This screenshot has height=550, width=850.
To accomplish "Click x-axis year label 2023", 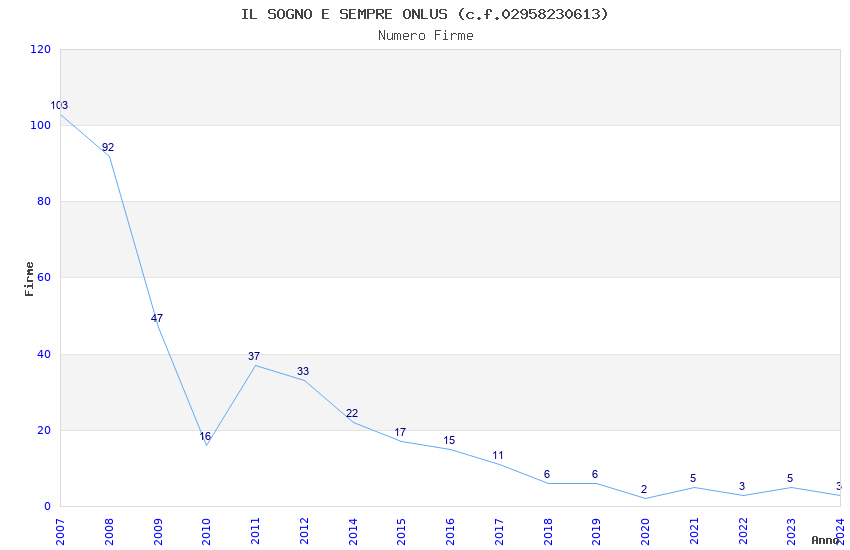I will [791, 532].
